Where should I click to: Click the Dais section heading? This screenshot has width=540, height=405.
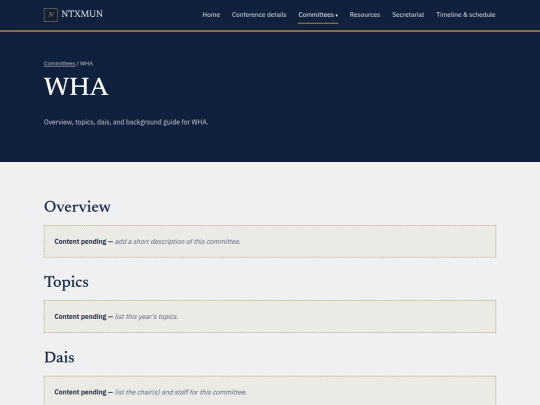click(59, 357)
